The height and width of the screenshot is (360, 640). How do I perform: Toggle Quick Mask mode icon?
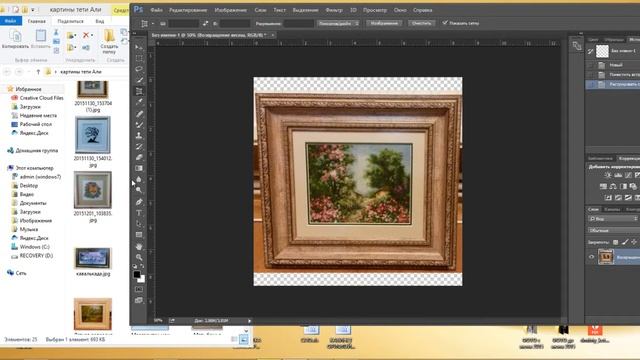coord(139,289)
